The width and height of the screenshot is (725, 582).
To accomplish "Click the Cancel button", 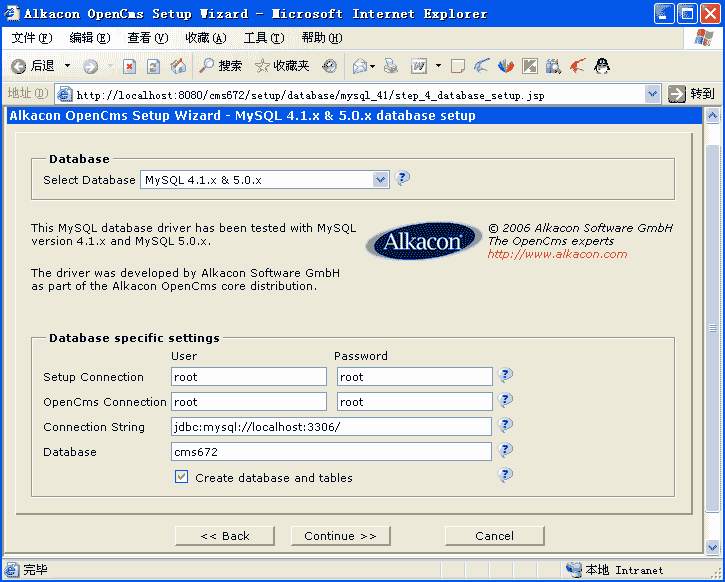I will pyautogui.click(x=495, y=536).
